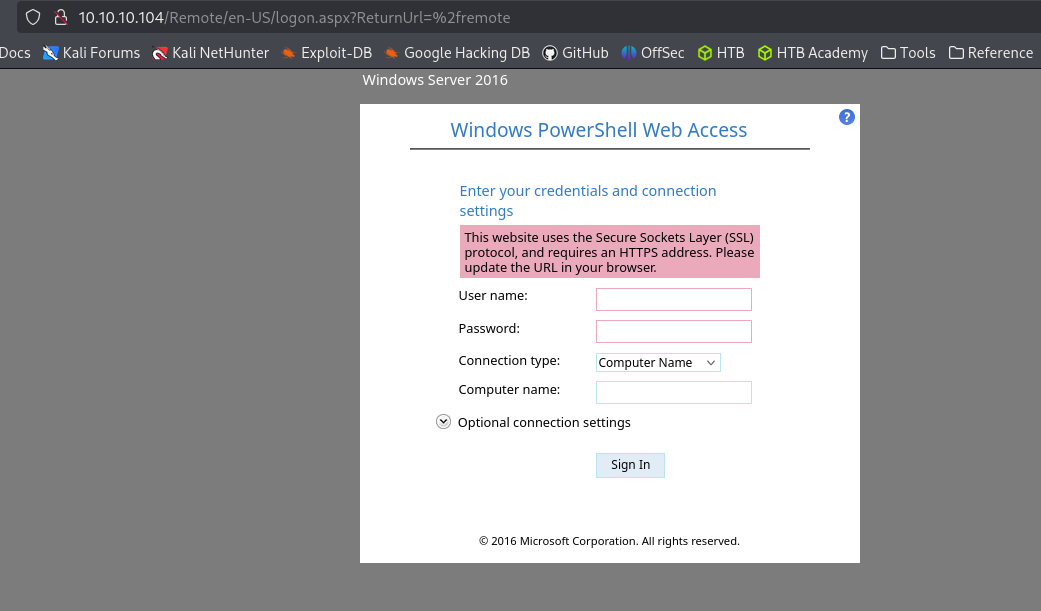
Task: Click the Windows PowerShell Web Access heading
Action: click(599, 130)
